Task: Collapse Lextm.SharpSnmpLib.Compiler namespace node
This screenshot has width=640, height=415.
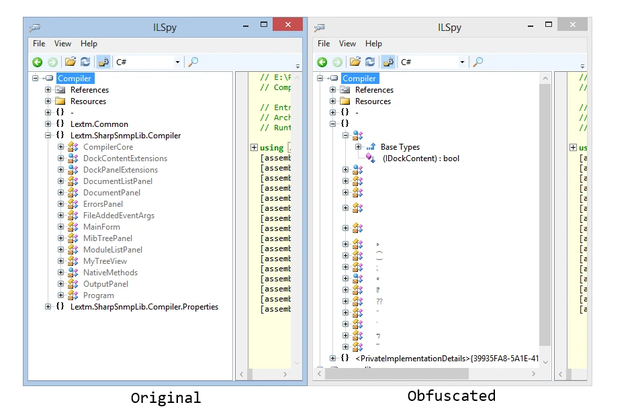Action: [x=48, y=135]
